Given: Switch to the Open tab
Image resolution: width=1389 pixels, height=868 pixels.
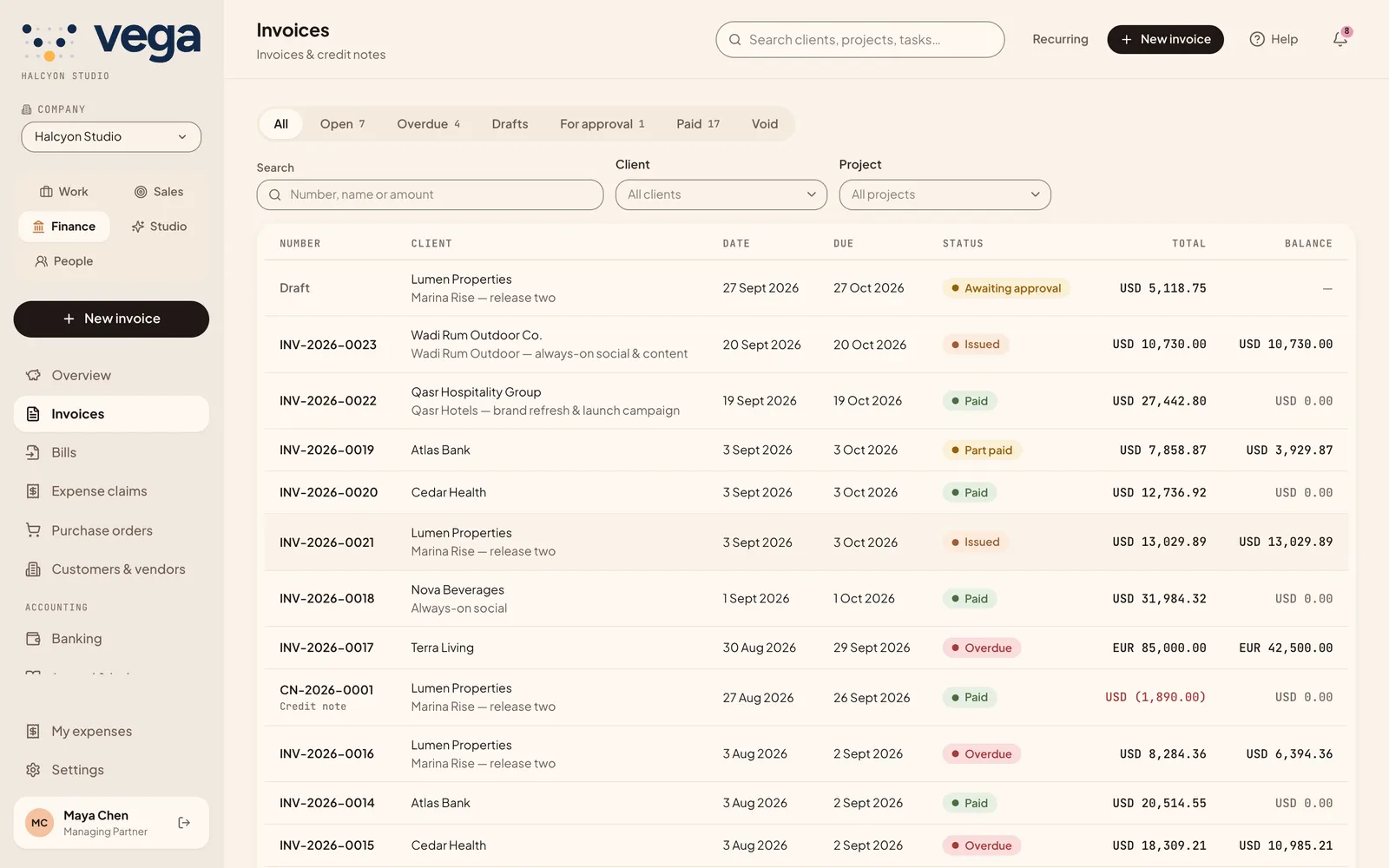Looking at the screenshot, I should pyautogui.click(x=342, y=124).
